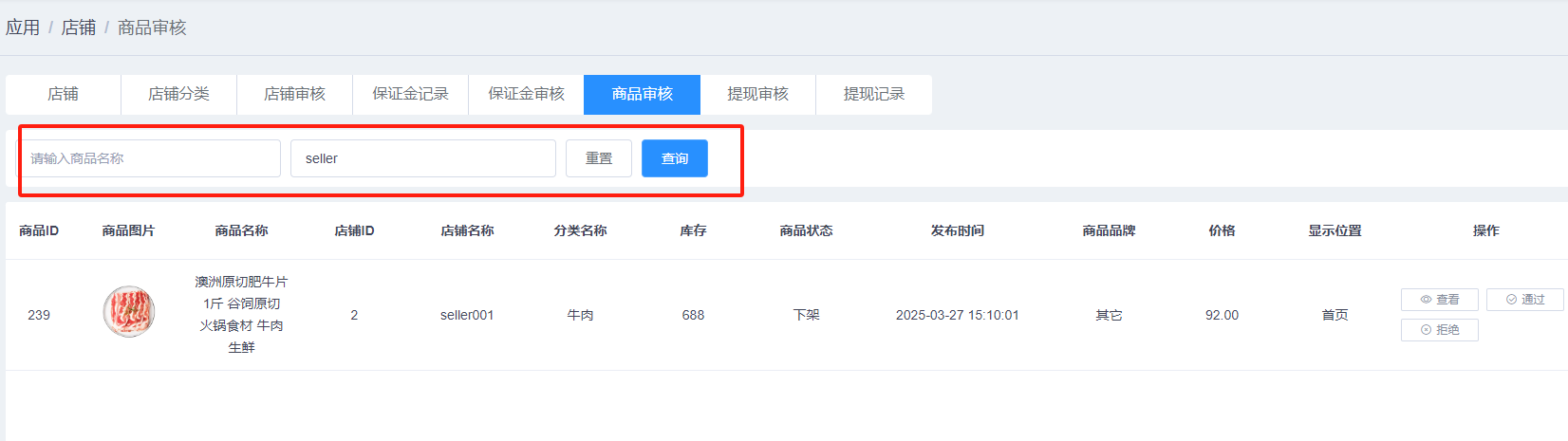The image size is (1568, 441).
Task: Open the 店铺审核 tab
Action: pyautogui.click(x=294, y=95)
